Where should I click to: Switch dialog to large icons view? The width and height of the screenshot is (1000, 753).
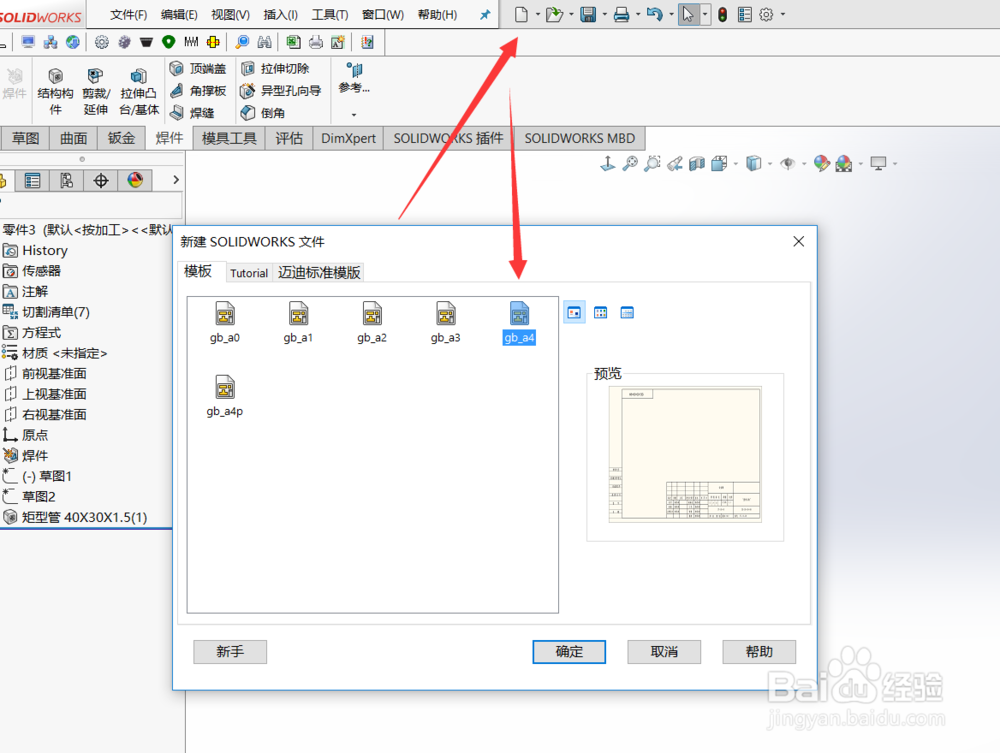pyautogui.click(x=574, y=312)
